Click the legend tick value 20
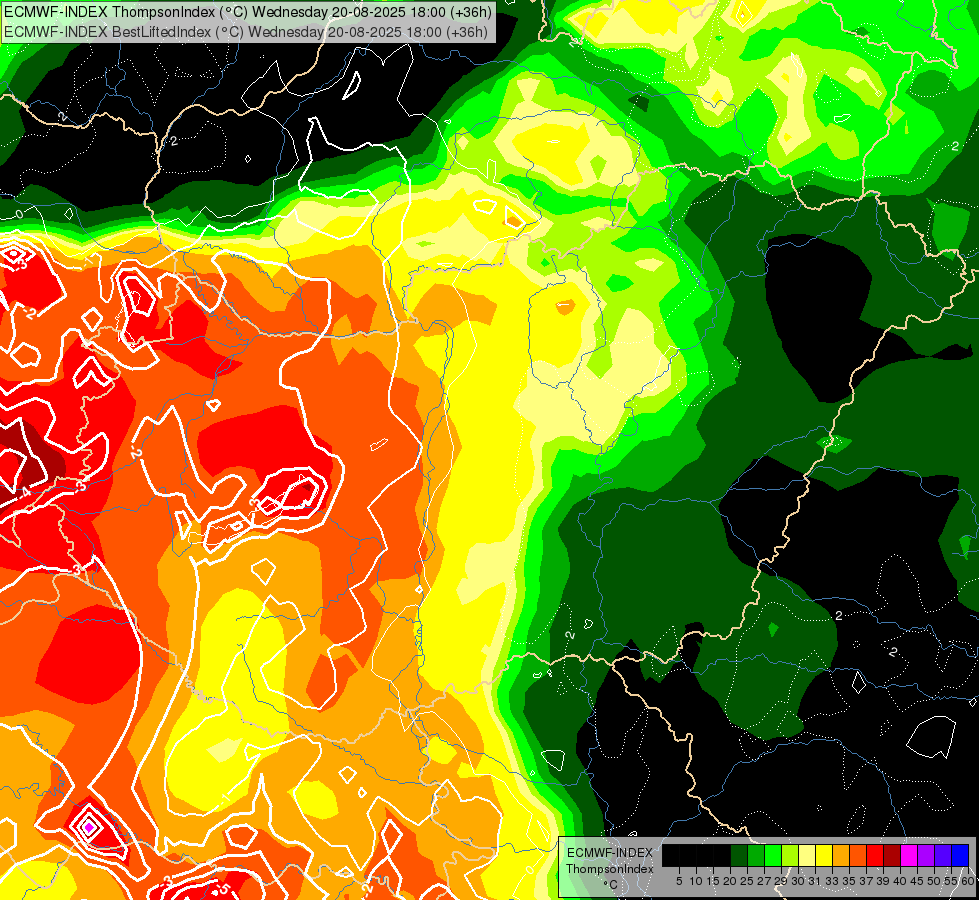Screen dimensions: 979x900 coord(730,881)
